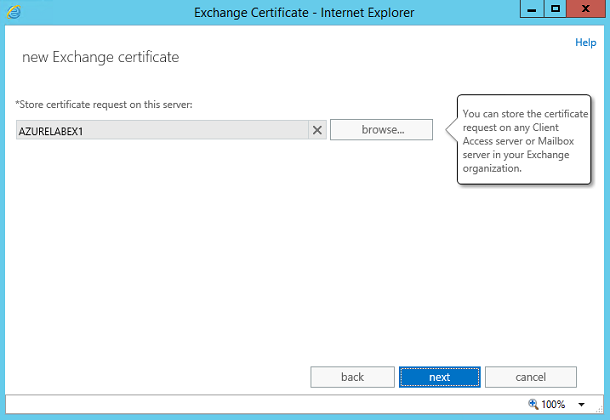This screenshot has width=610, height=420.
Task: Maximize the Exchange Certificate window
Action: (x=555, y=9)
